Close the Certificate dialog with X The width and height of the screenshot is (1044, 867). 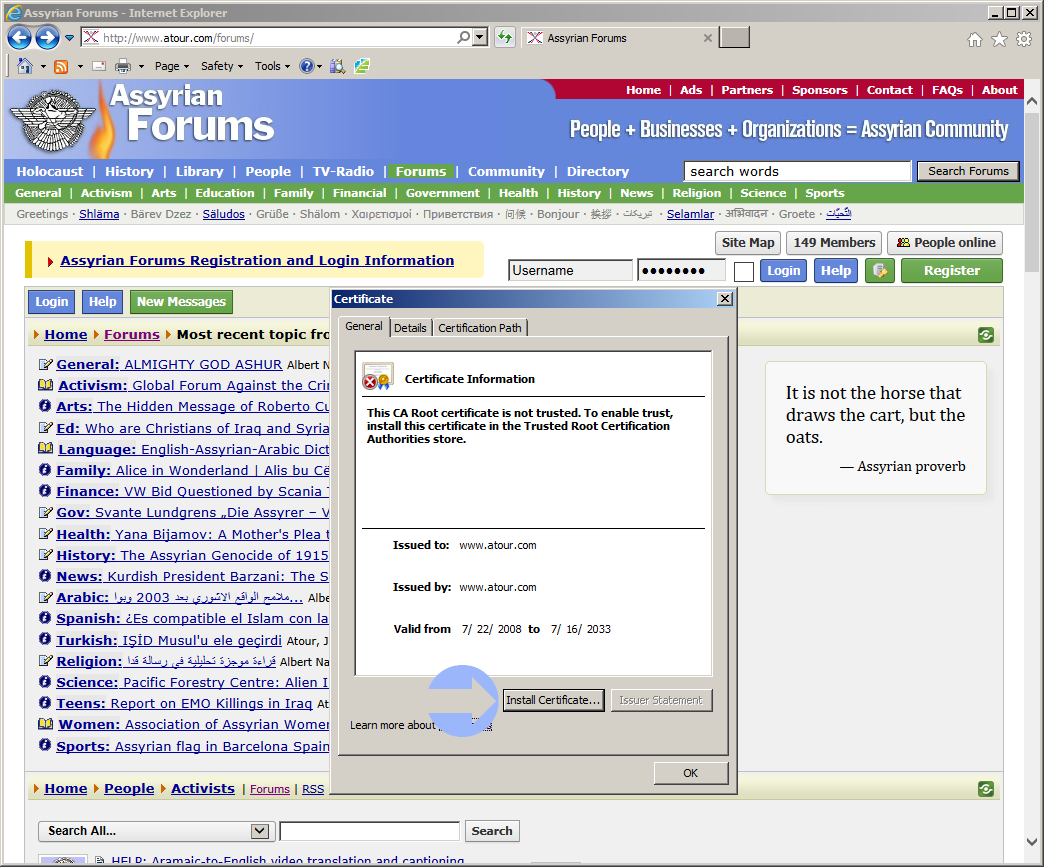click(x=725, y=299)
